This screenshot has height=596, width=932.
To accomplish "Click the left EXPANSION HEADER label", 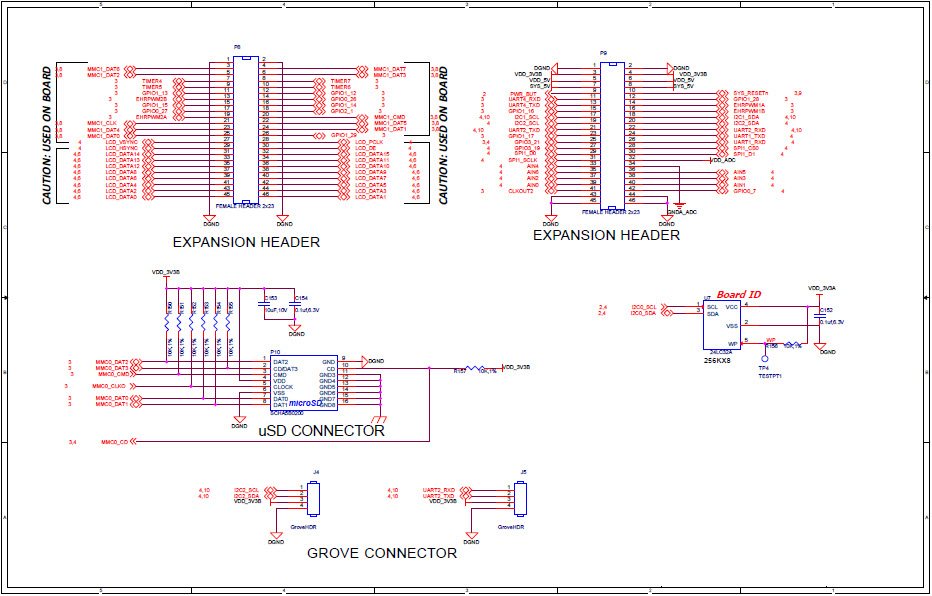I will 245,242.
